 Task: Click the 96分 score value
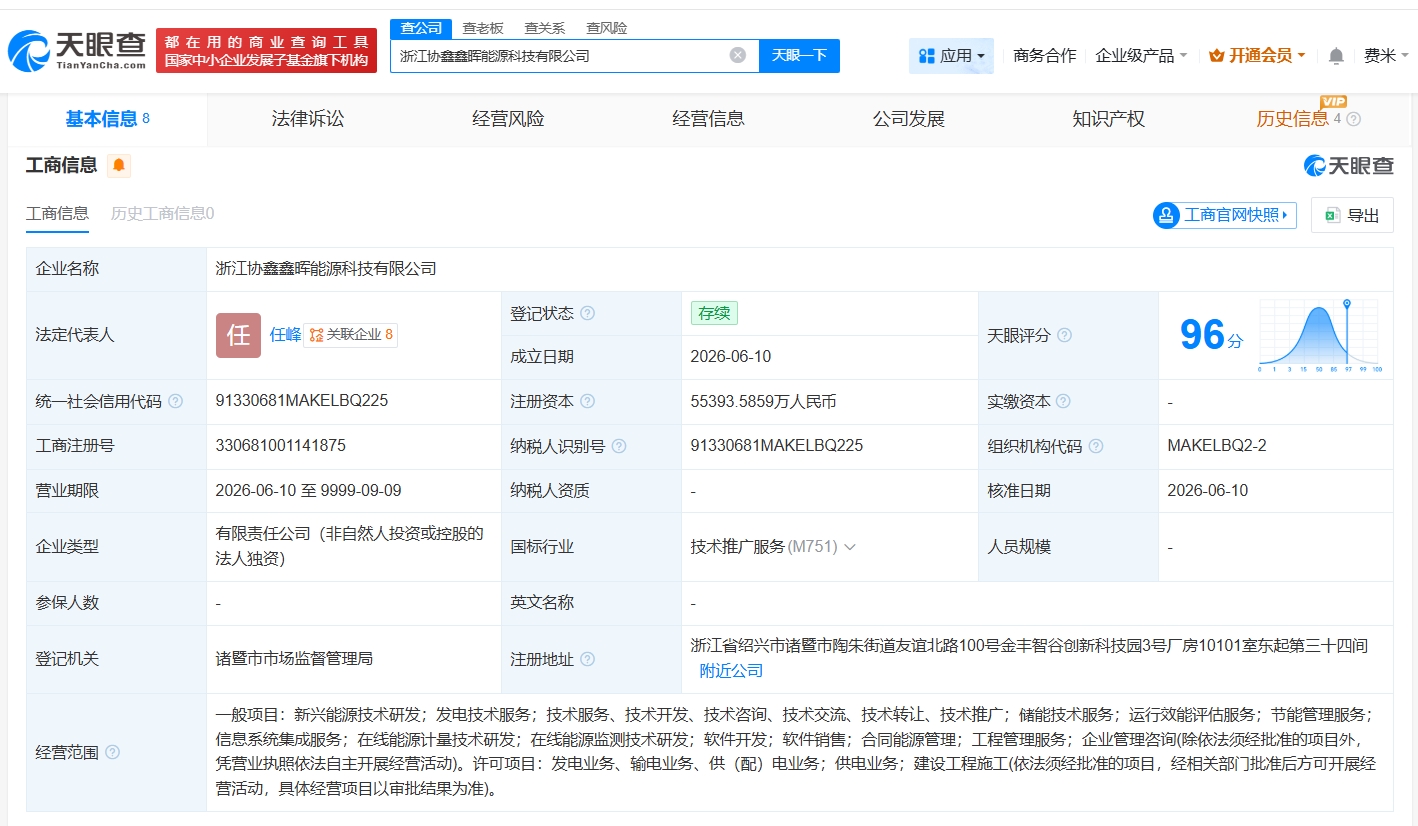point(1211,335)
